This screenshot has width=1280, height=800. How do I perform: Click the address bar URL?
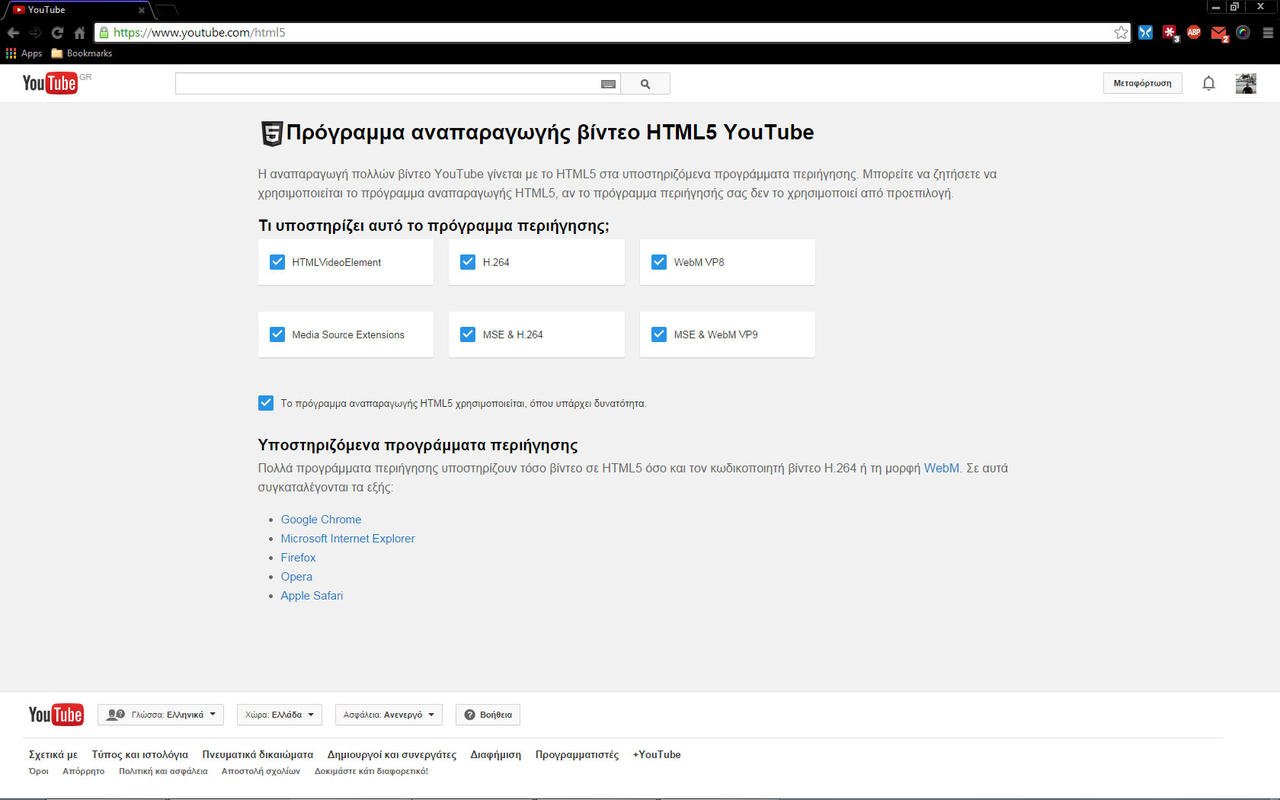[199, 32]
